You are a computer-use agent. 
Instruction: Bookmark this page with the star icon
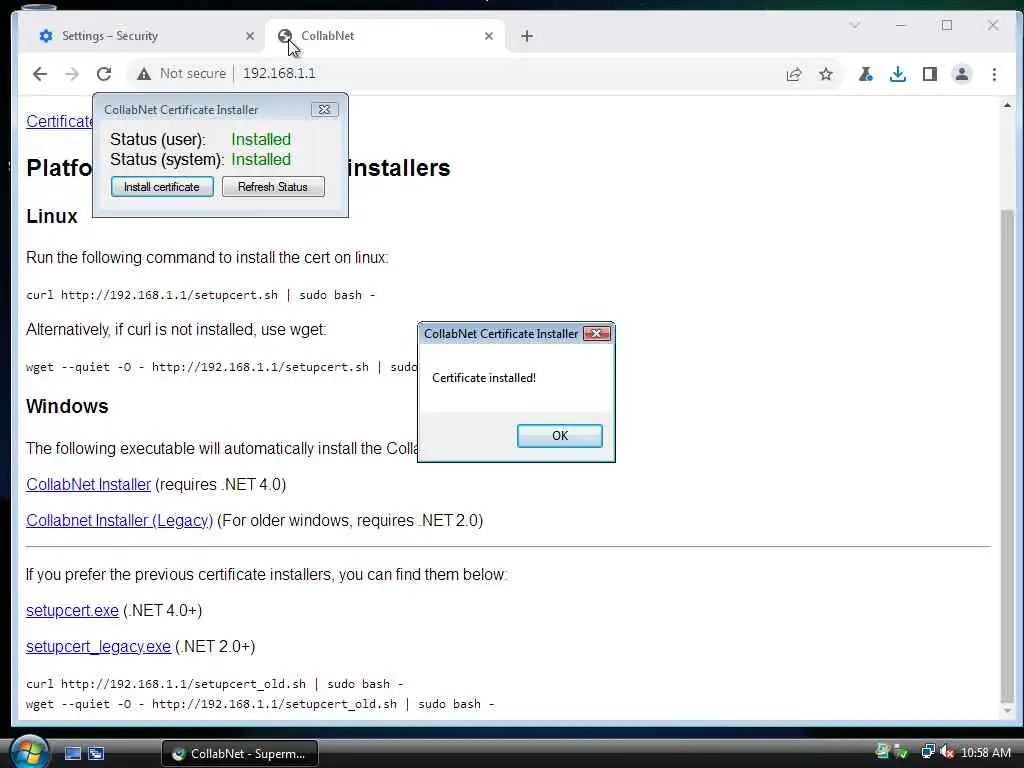click(x=826, y=74)
